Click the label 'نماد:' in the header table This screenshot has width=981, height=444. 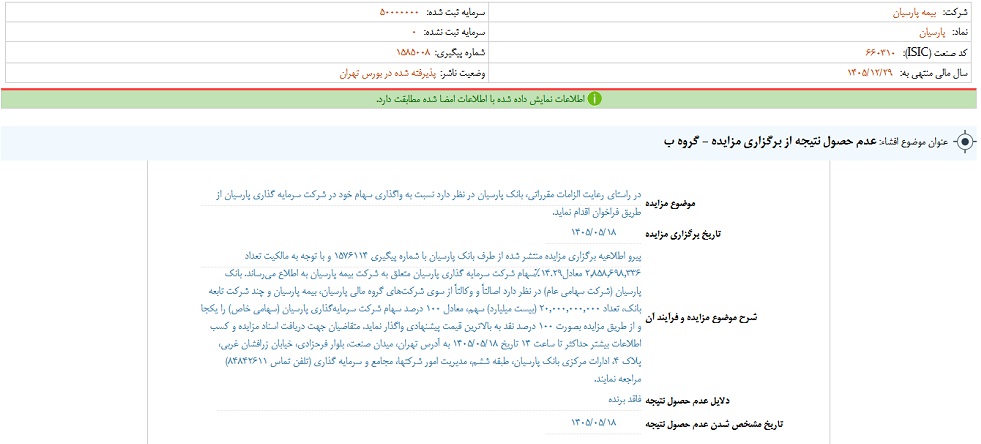click(962, 33)
